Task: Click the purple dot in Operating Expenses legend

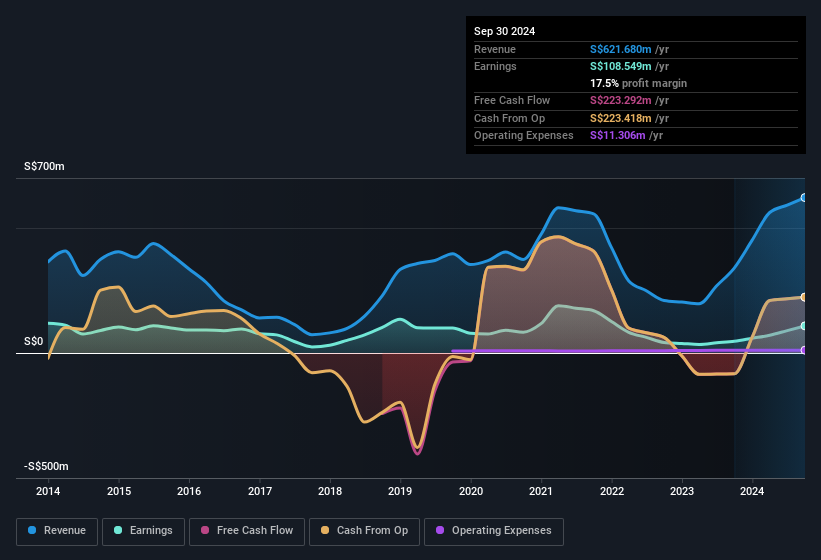Action: coord(440,531)
